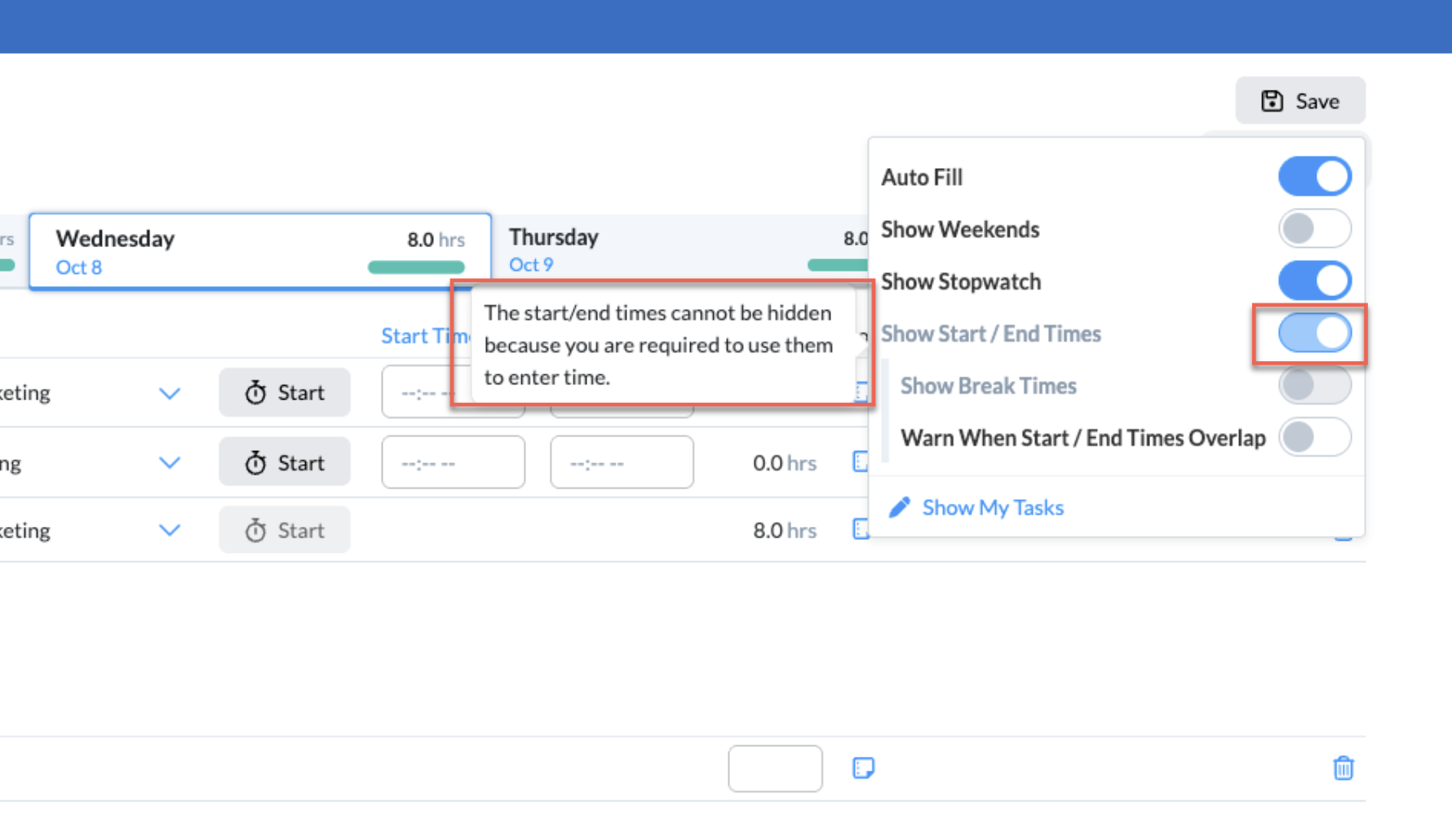Image resolution: width=1452 pixels, height=840 pixels.
Task: Click the empty time entry field on row two
Action: 453,462
